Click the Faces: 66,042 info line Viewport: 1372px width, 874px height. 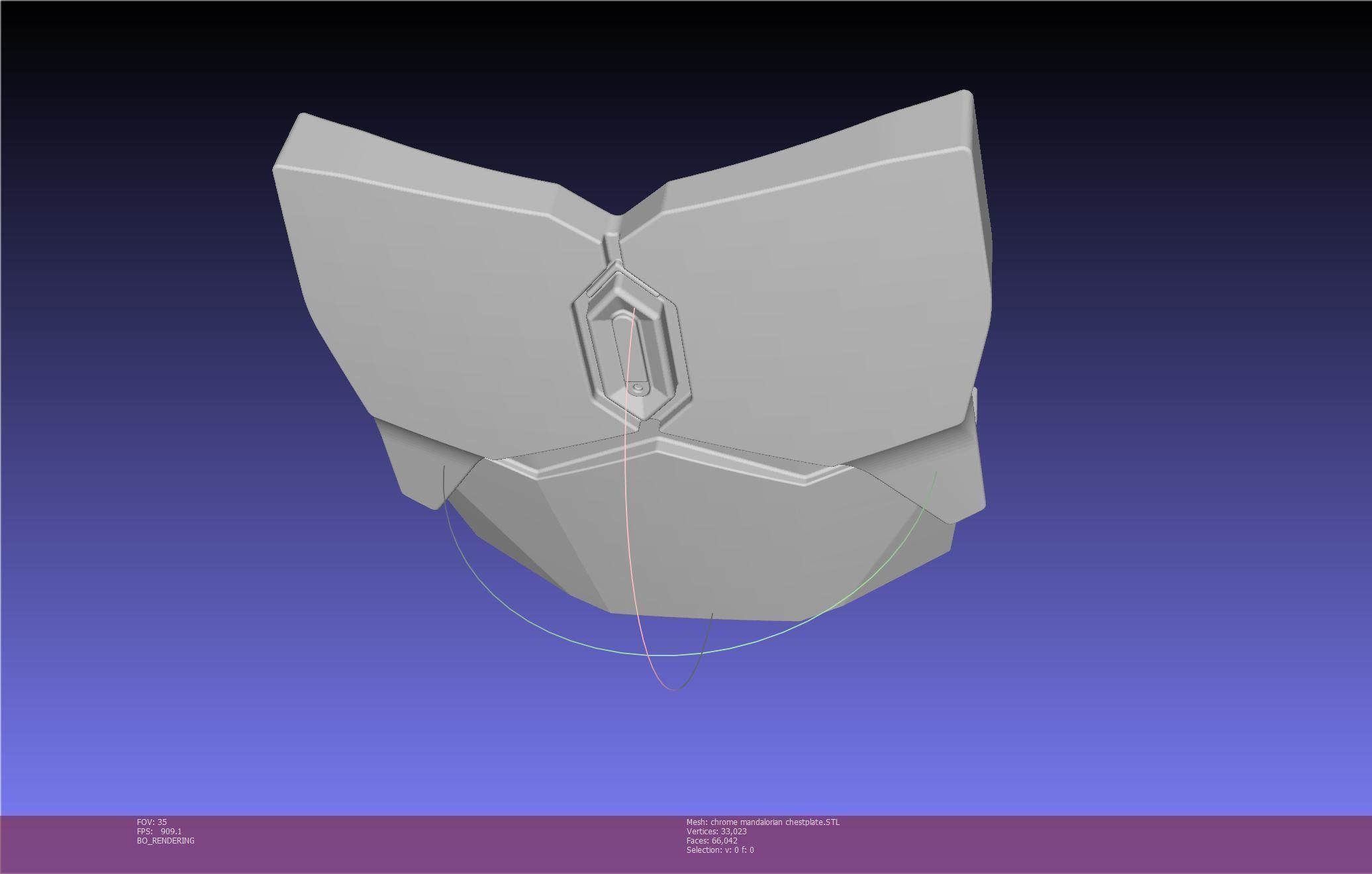point(712,841)
